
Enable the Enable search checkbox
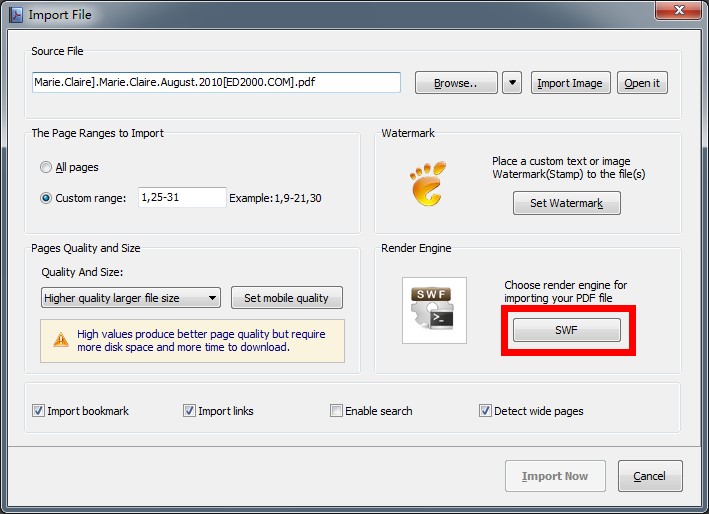(337, 411)
